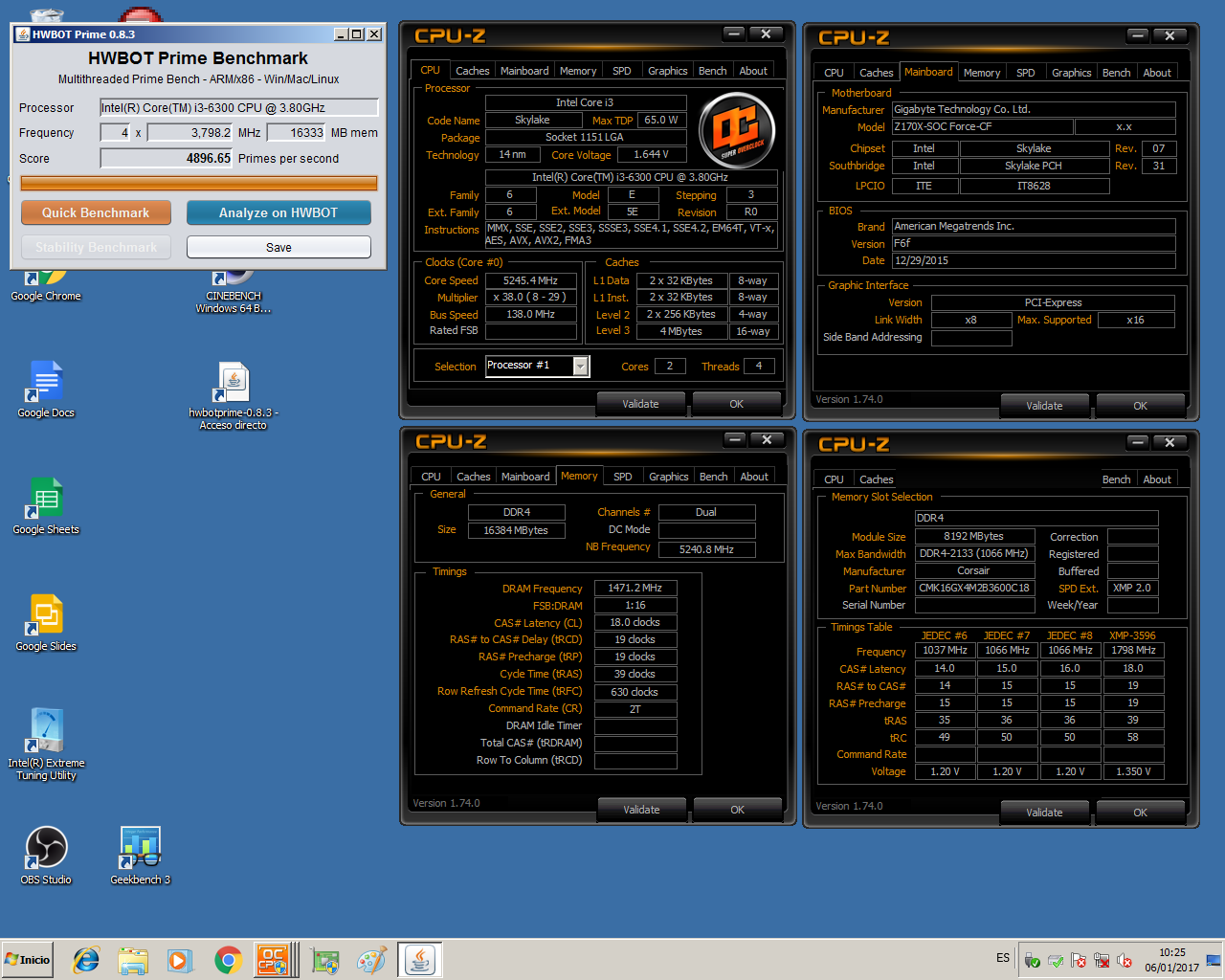Click the Processor name field in HWBOT Prime

pos(239,108)
